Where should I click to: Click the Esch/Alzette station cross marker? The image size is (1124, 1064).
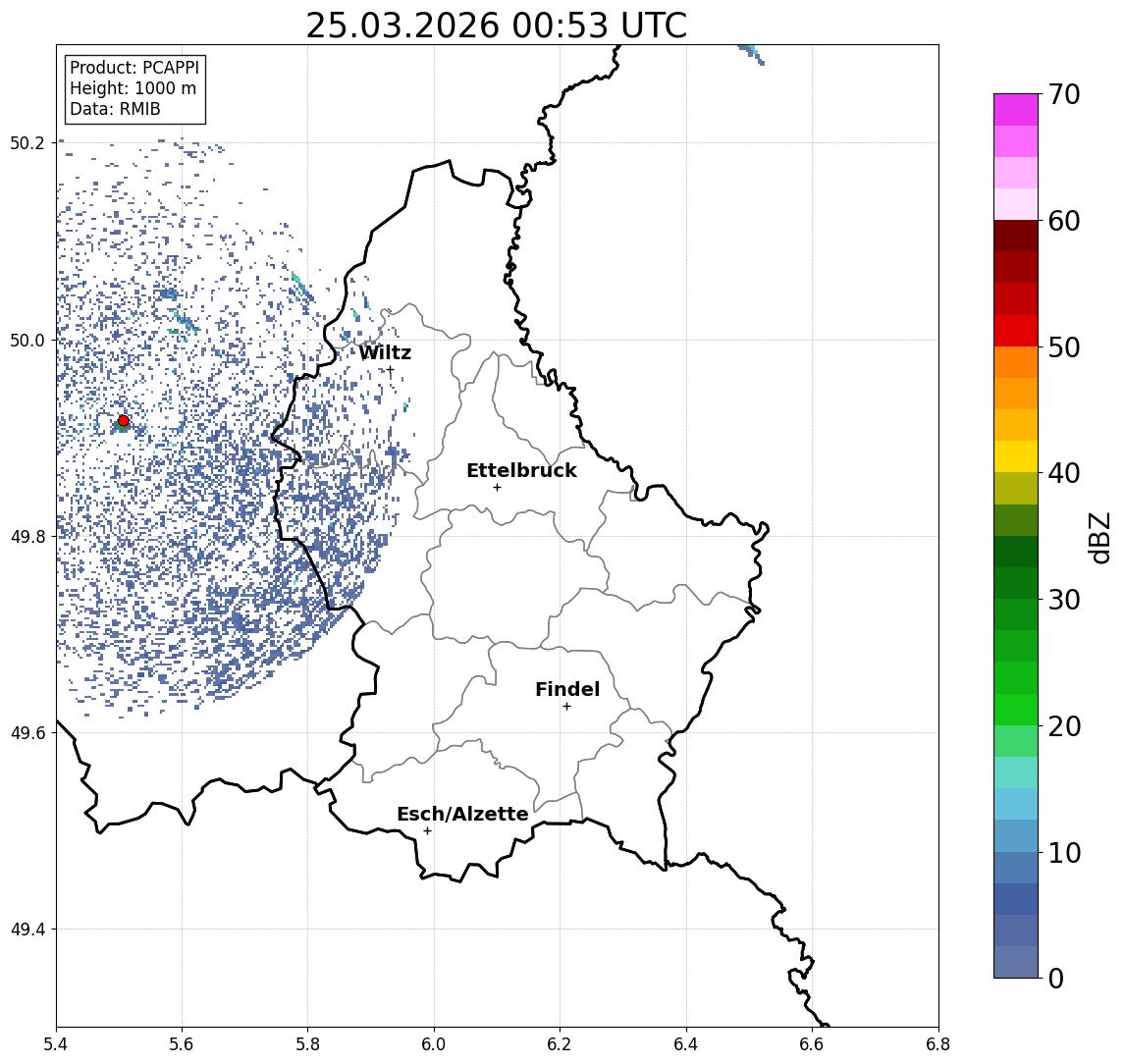click(x=427, y=831)
